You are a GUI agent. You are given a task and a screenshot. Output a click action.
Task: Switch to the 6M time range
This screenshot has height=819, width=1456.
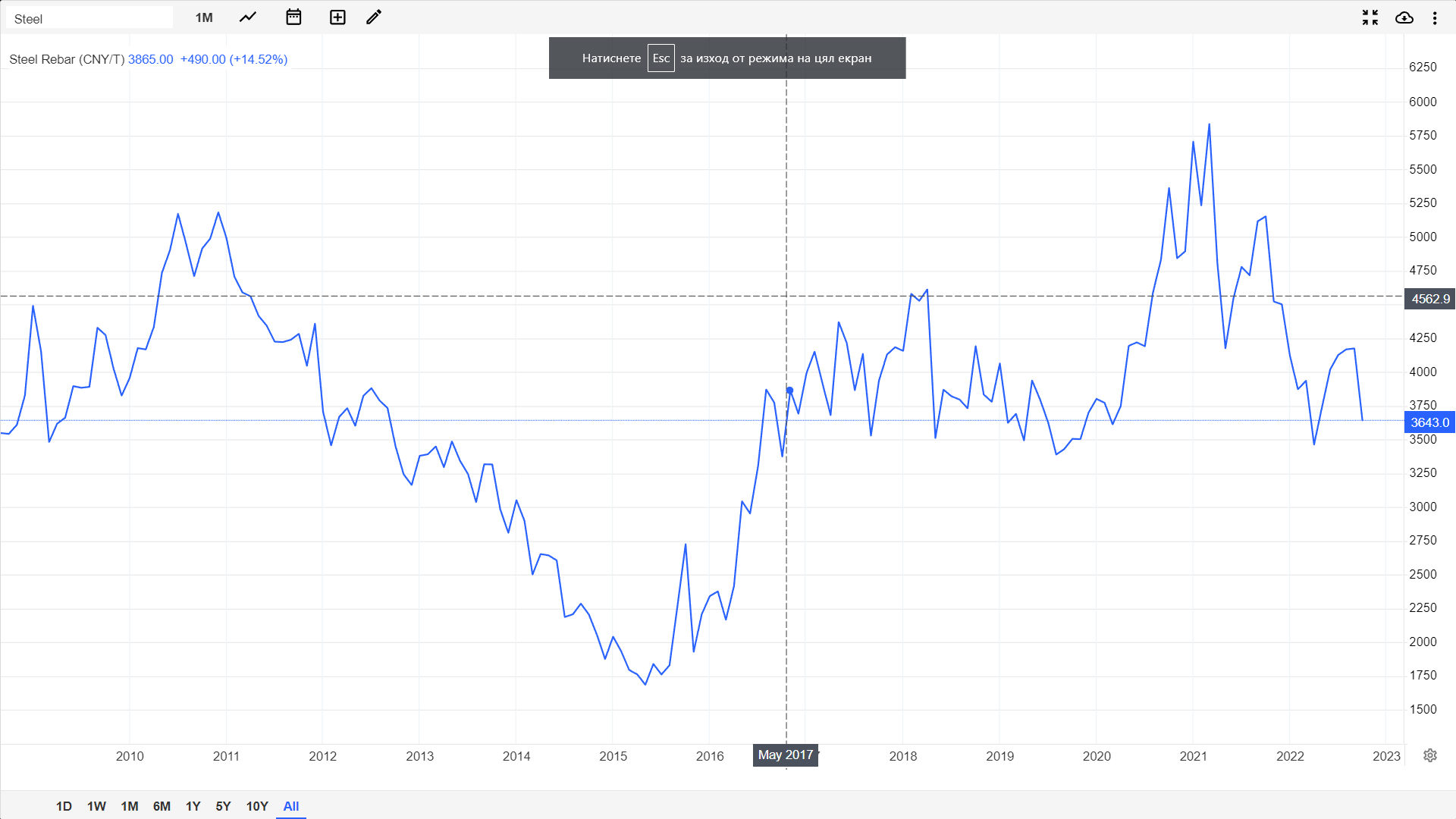[x=162, y=806]
